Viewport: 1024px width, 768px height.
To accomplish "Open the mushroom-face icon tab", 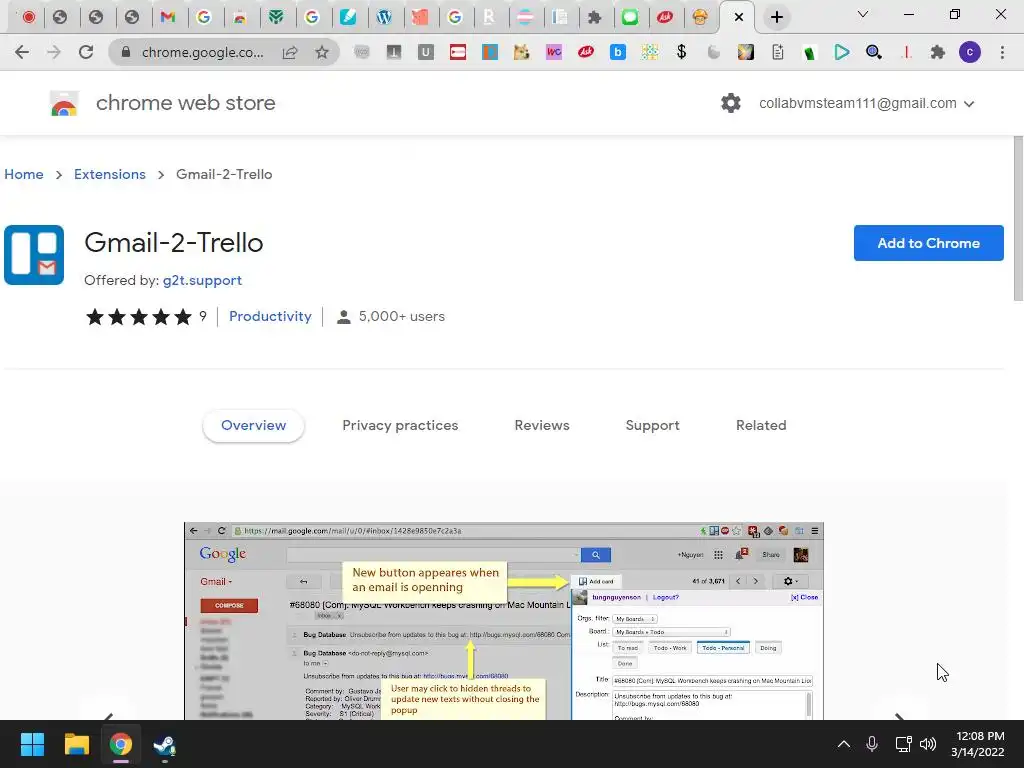I will [x=700, y=17].
